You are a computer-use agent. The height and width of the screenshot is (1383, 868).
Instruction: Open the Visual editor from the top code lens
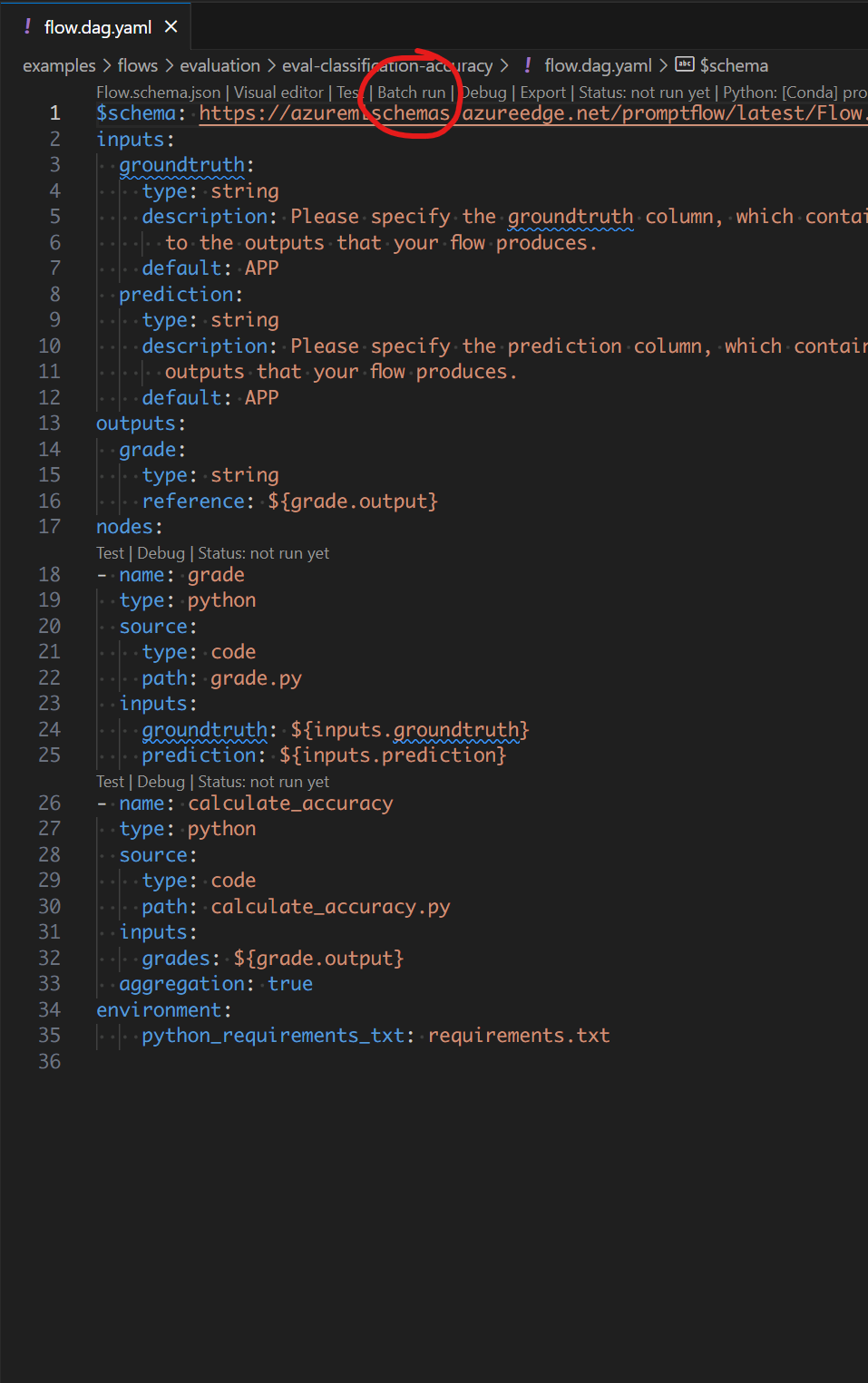tap(278, 93)
